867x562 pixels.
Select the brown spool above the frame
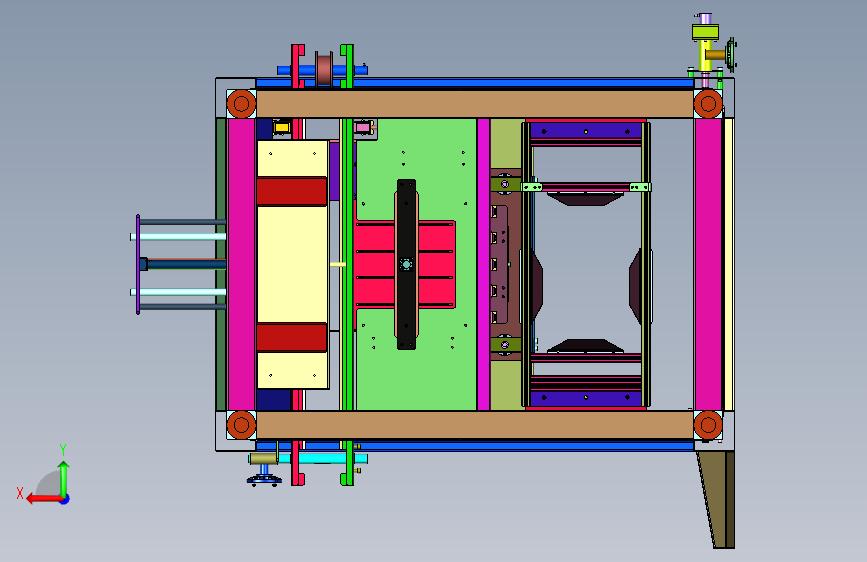(x=324, y=69)
